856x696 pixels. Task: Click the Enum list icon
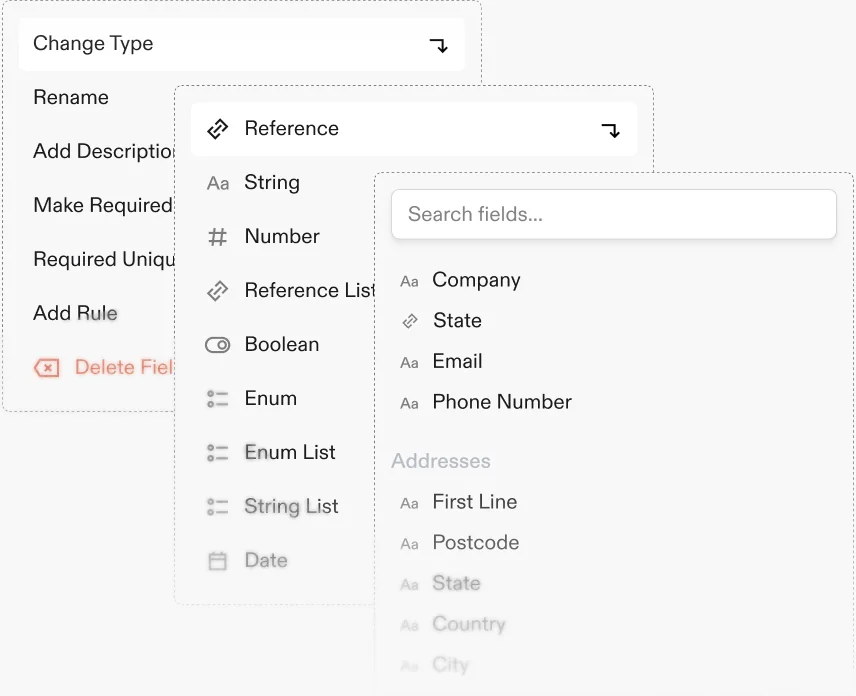[217, 399]
